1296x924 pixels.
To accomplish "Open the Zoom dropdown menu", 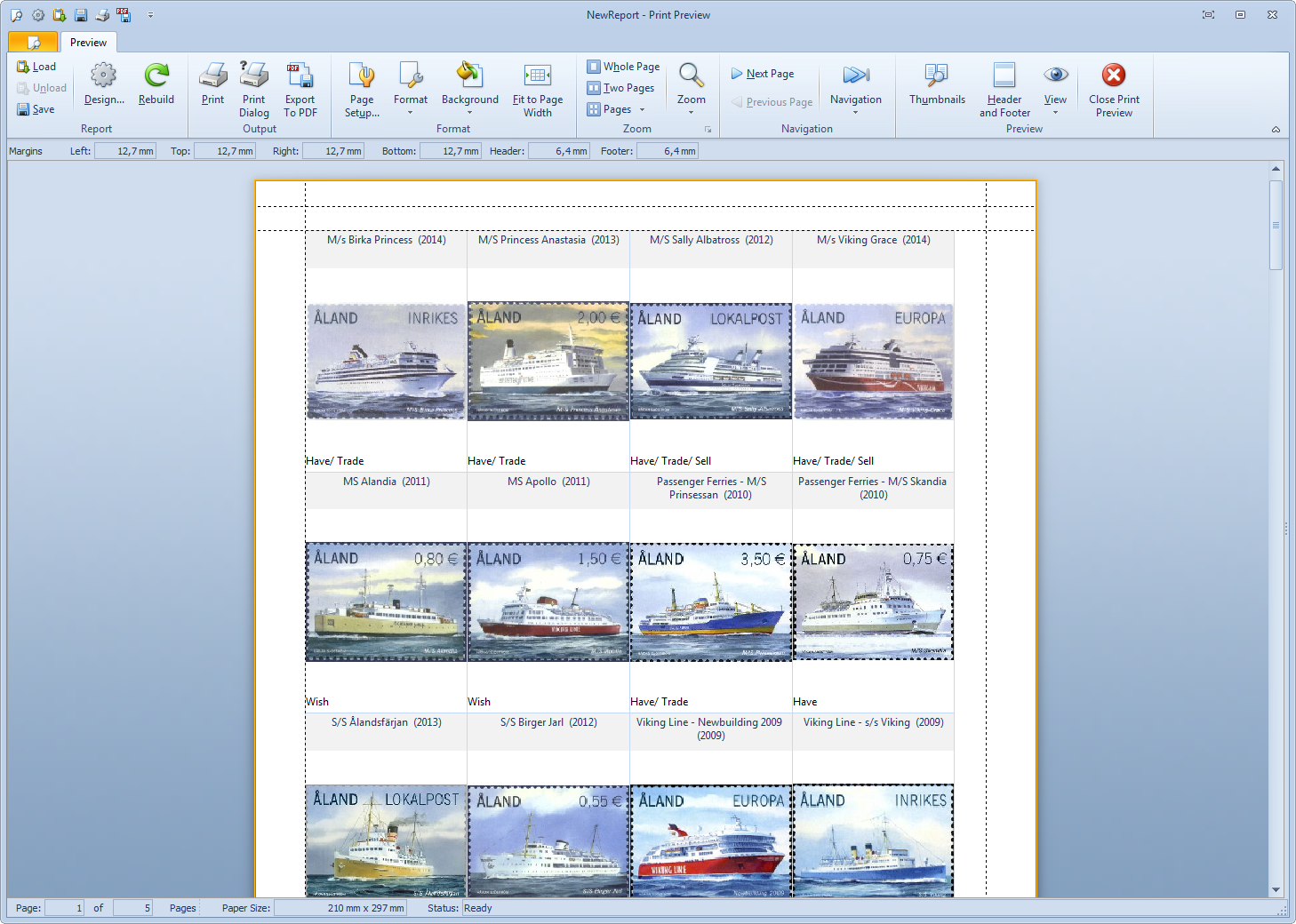I will pyautogui.click(x=691, y=112).
